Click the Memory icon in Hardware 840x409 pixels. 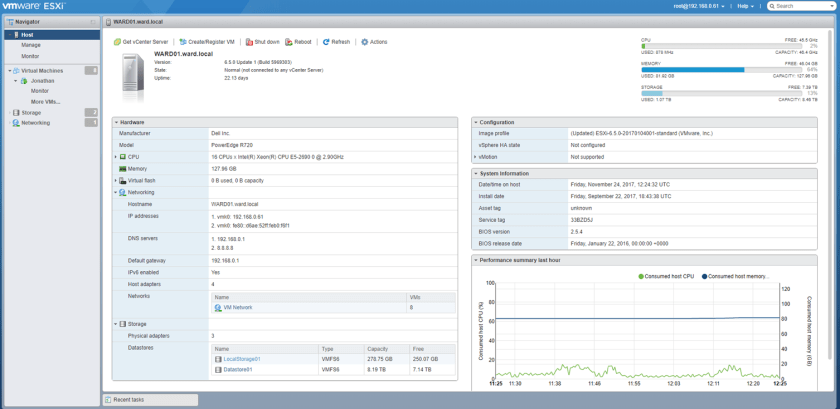click(x=123, y=169)
